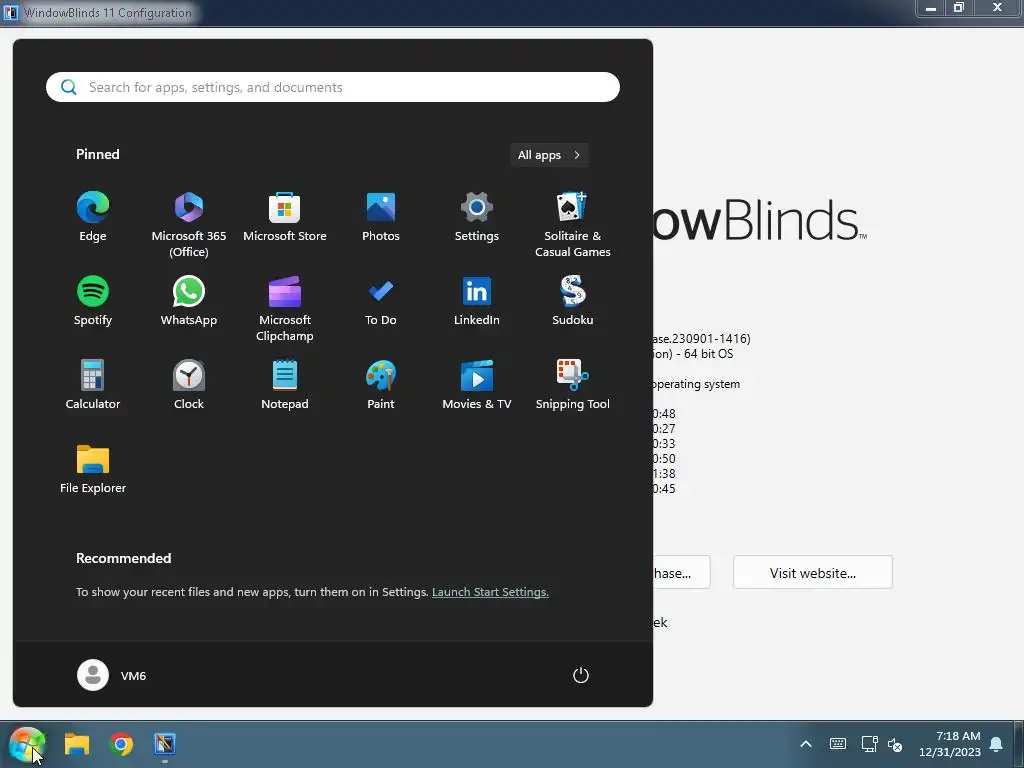Open Microsoft Store pinned app
The image size is (1024, 768).
pyautogui.click(x=285, y=217)
